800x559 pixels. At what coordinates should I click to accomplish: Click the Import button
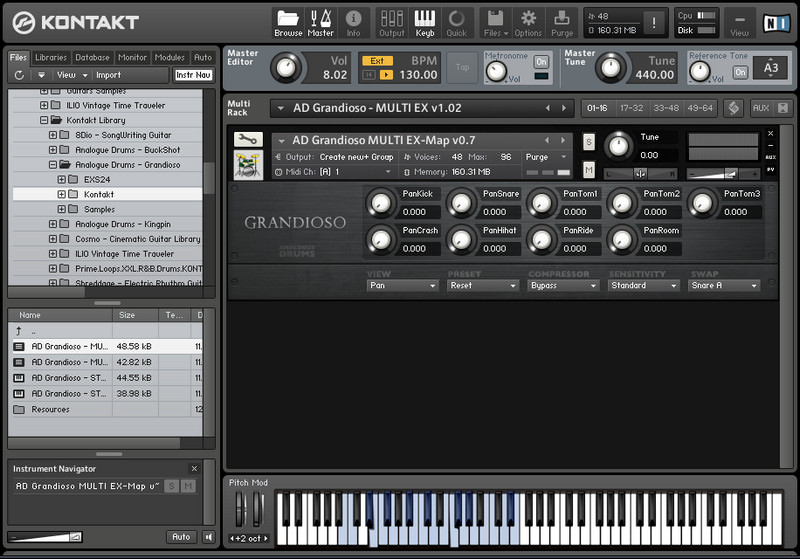[x=108, y=75]
